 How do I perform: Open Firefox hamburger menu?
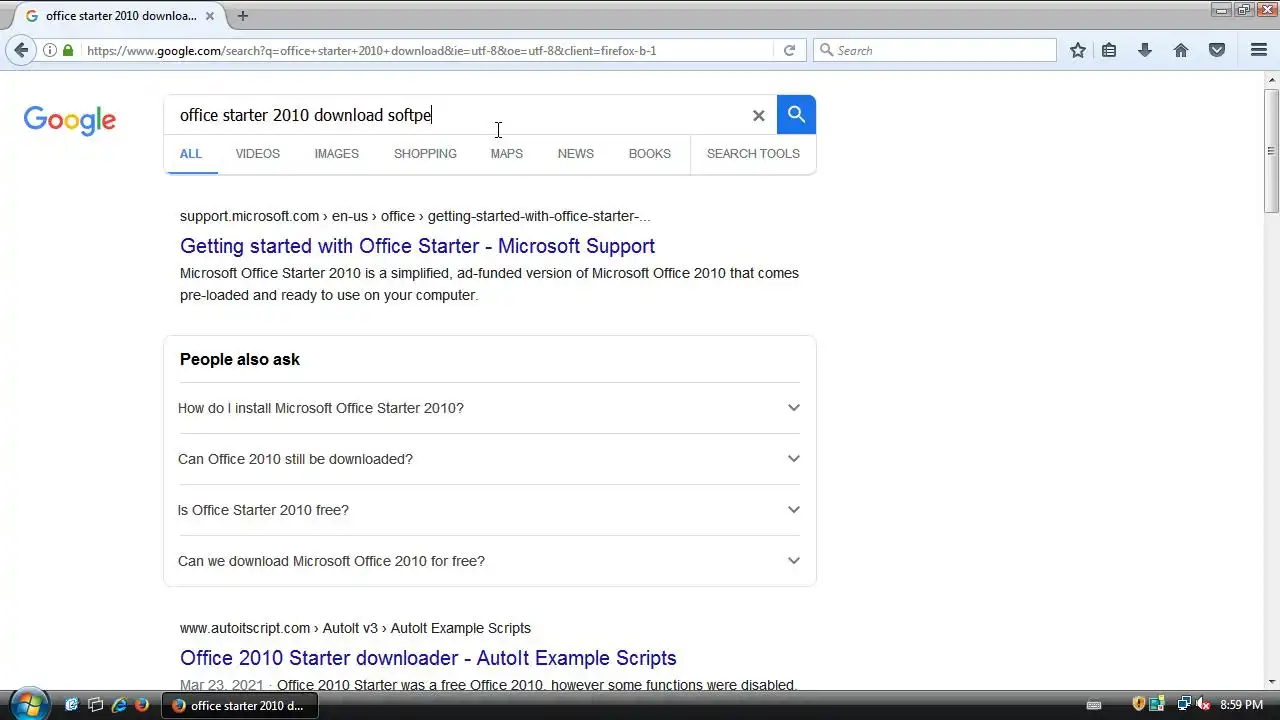(1259, 50)
